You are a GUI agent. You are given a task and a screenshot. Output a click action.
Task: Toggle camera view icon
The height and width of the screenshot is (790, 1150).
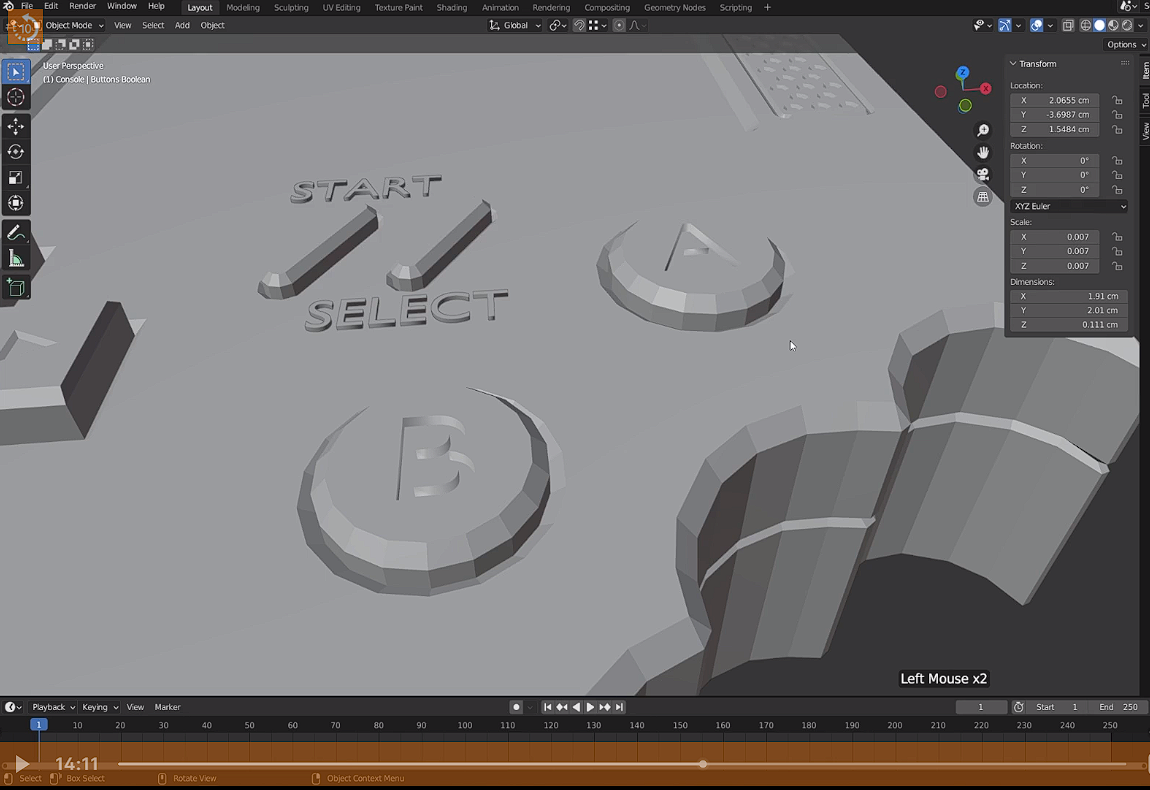[983, 175]
